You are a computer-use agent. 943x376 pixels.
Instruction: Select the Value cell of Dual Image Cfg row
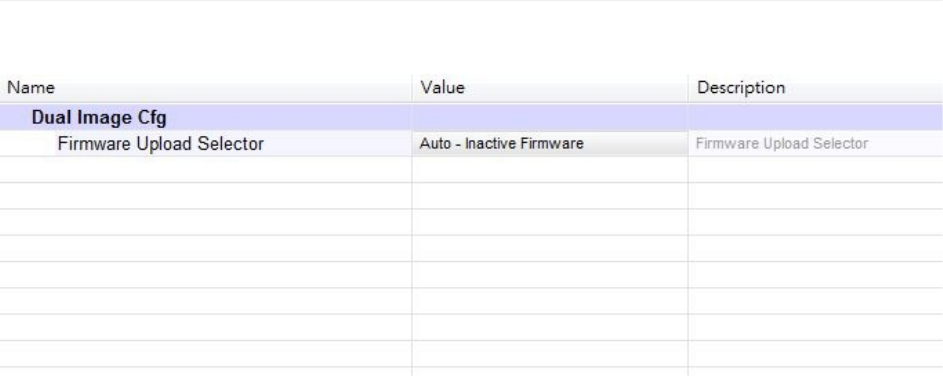[550, 117]
